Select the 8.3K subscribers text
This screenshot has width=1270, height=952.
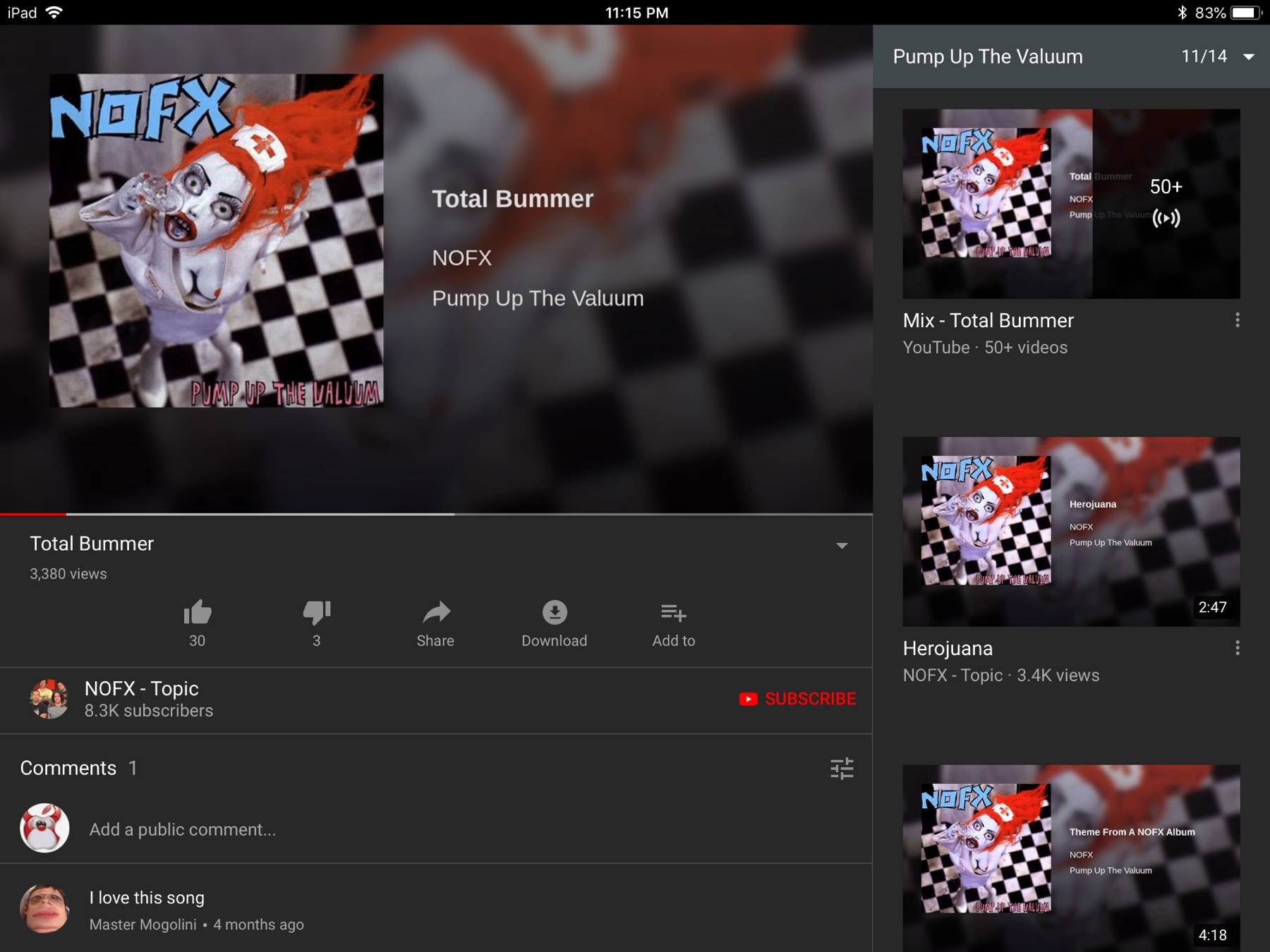coord(149,711)
